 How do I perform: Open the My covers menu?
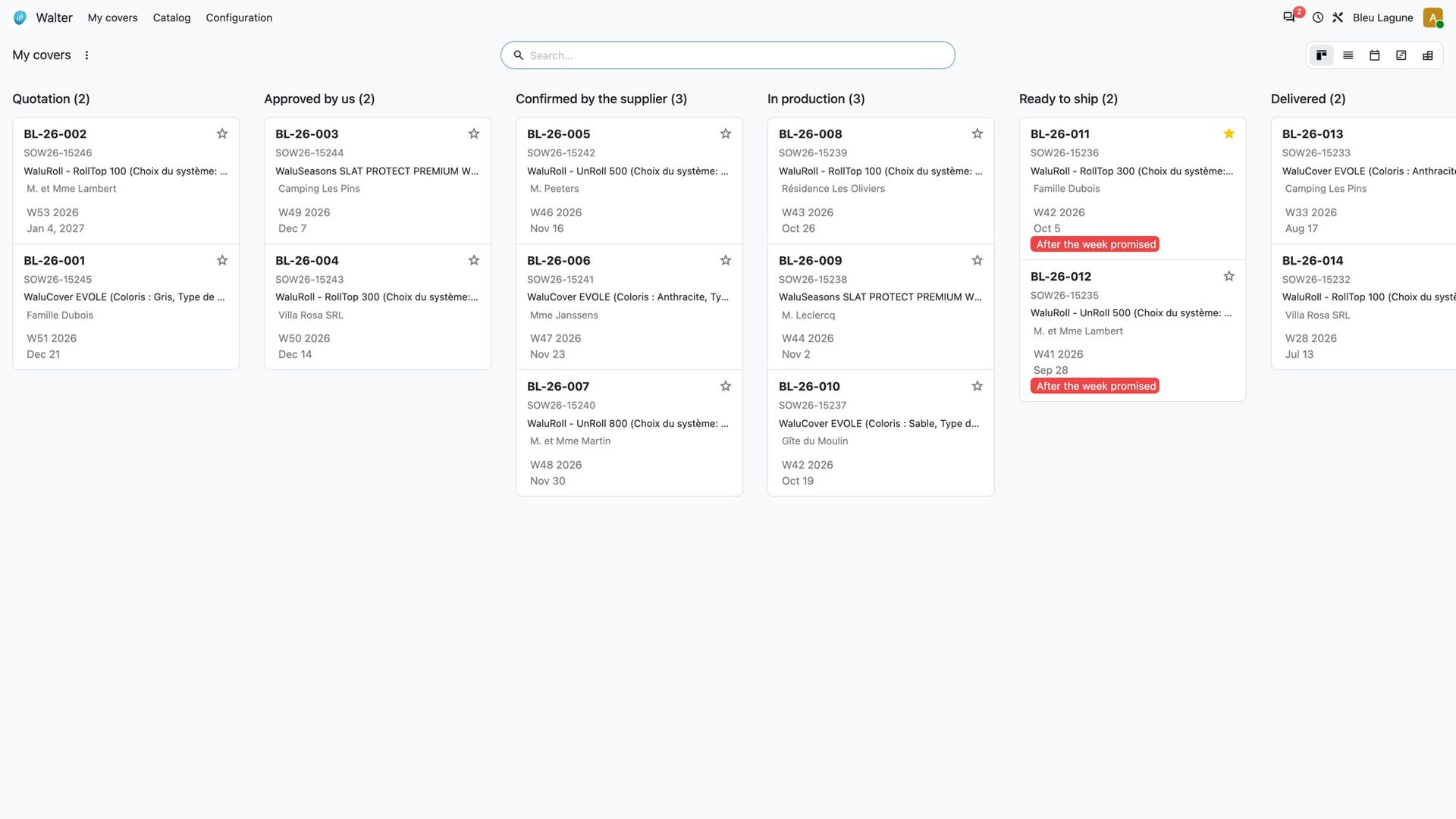pyautogui.click(x=112, y=17)
